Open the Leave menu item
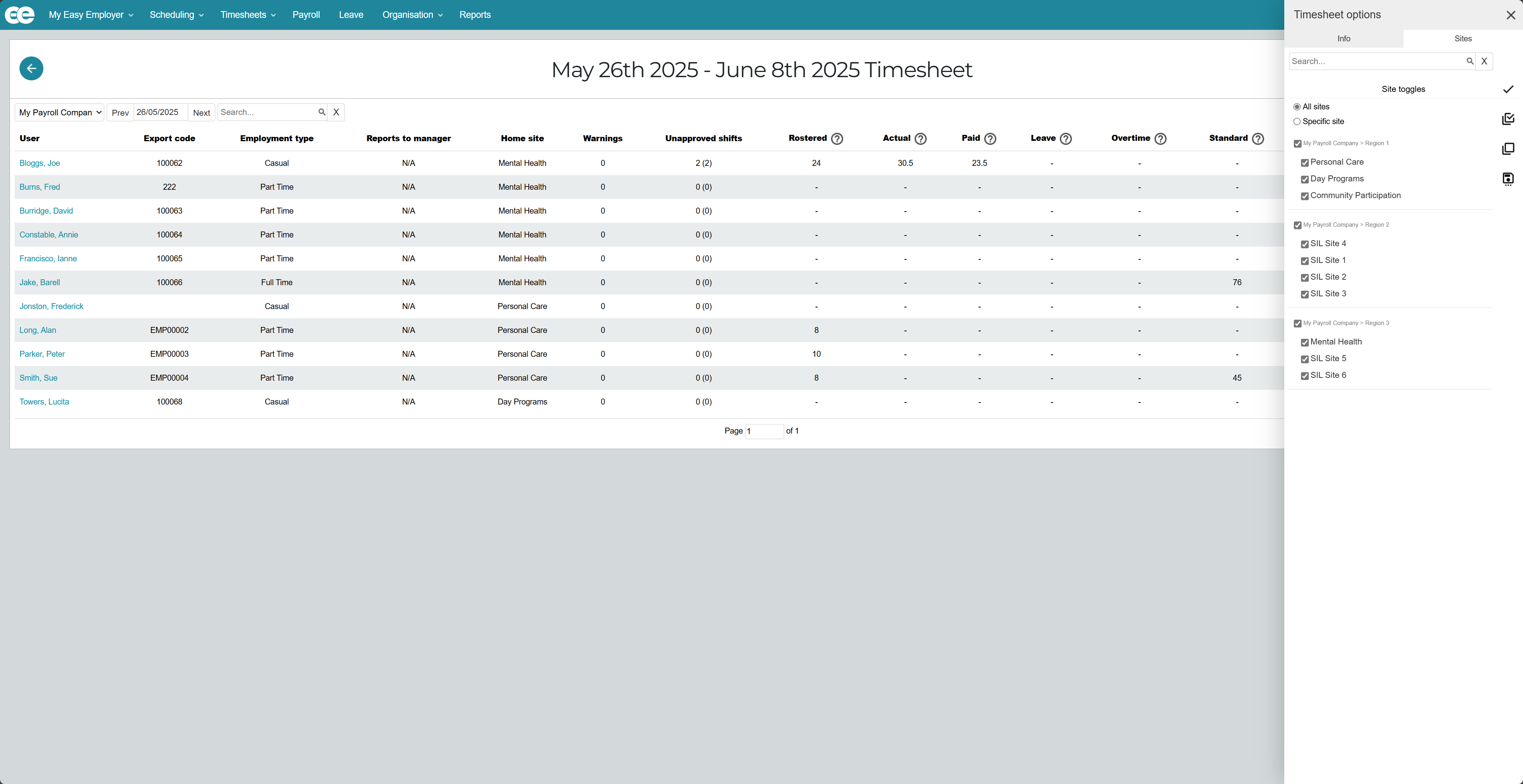The height and width of the screenshot is (784, 1523). 351,15
